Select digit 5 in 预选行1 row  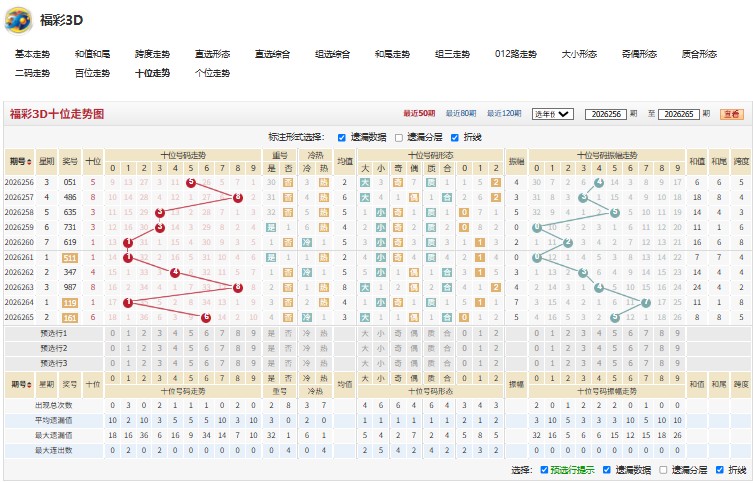click(x=191, y=333)
